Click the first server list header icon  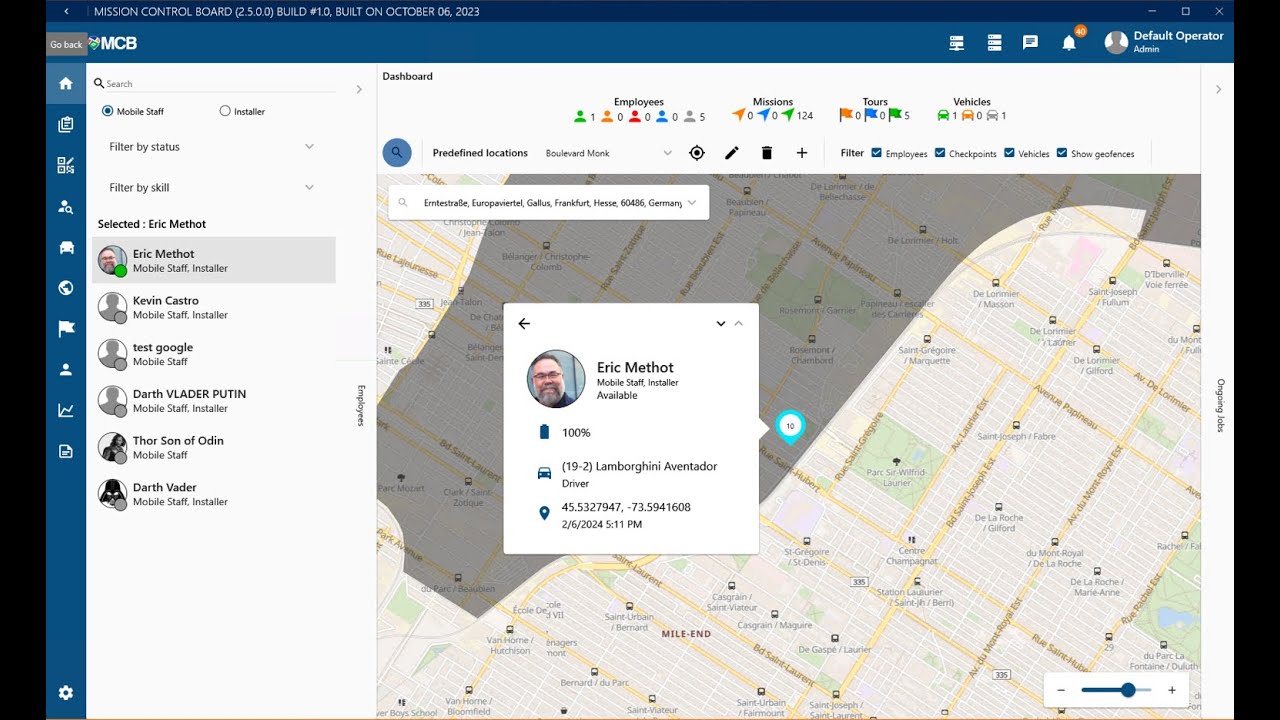click(957, 42)
